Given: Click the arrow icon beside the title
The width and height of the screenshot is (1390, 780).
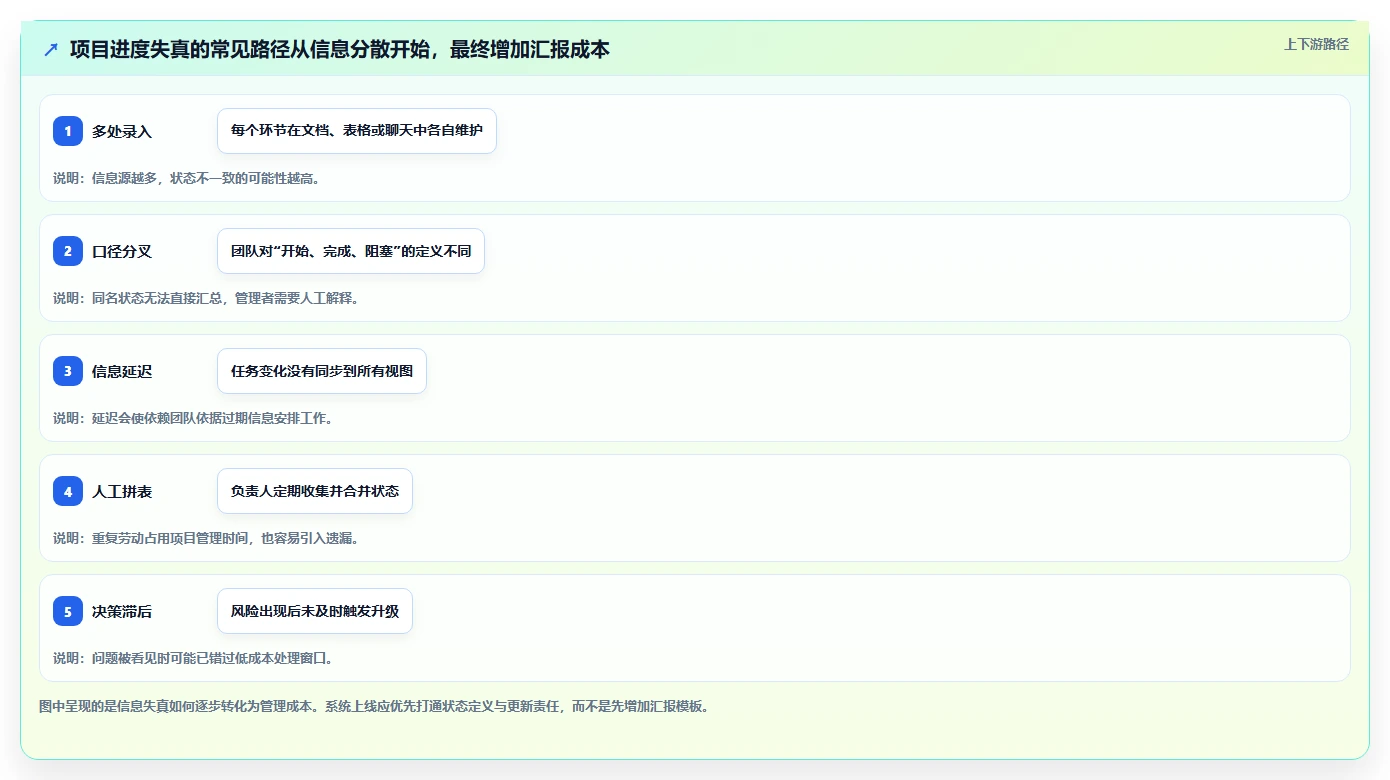Looking at the screenshot, I should 51,49.
